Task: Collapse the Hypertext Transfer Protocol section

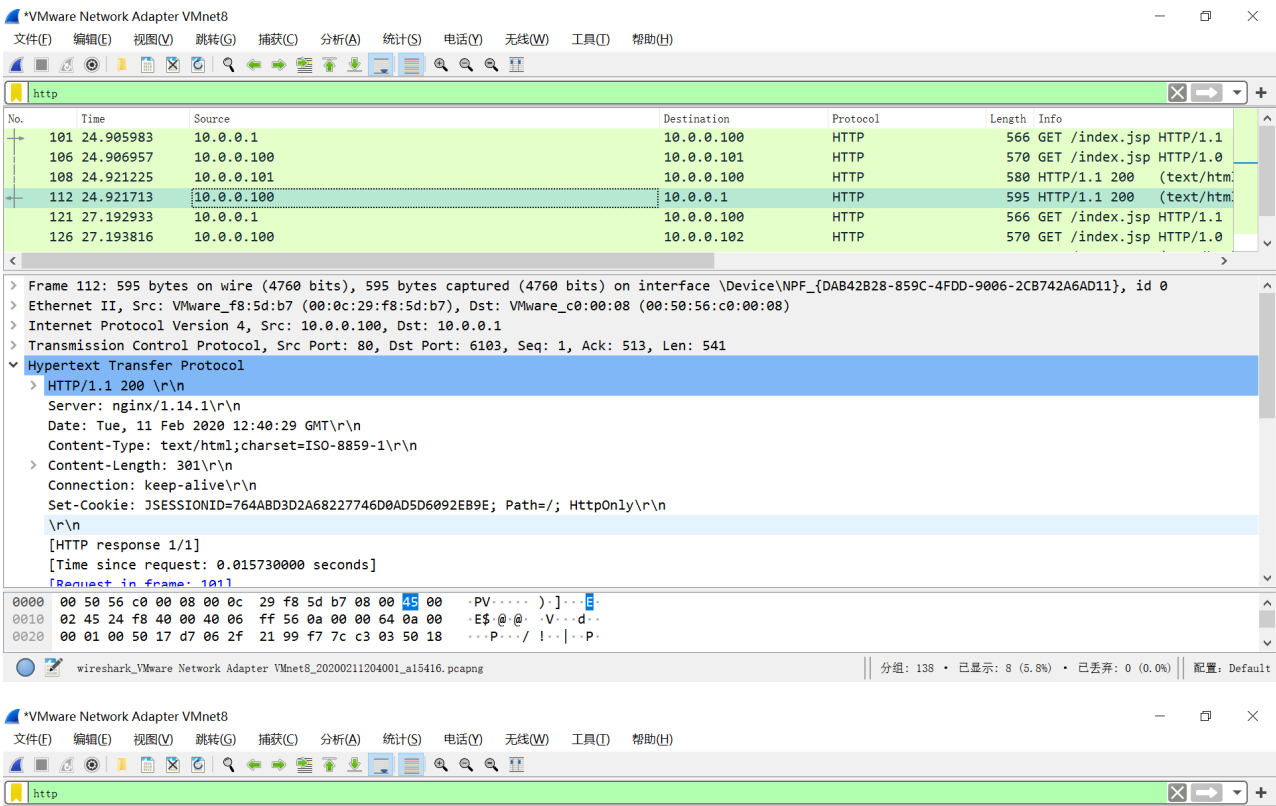Action: [x=14, y=366]
